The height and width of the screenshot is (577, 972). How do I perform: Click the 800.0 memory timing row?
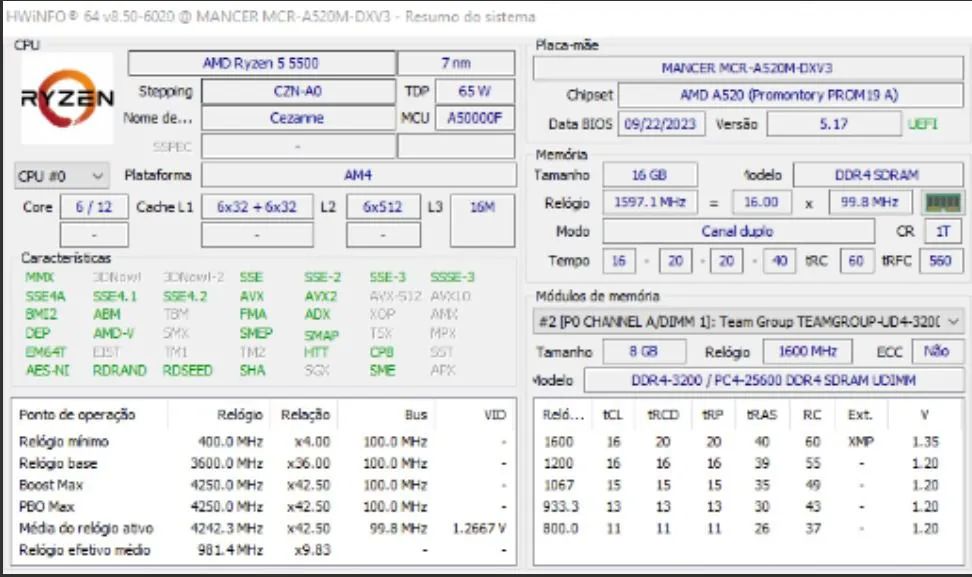pyautogui.click(x=747, y=529)
